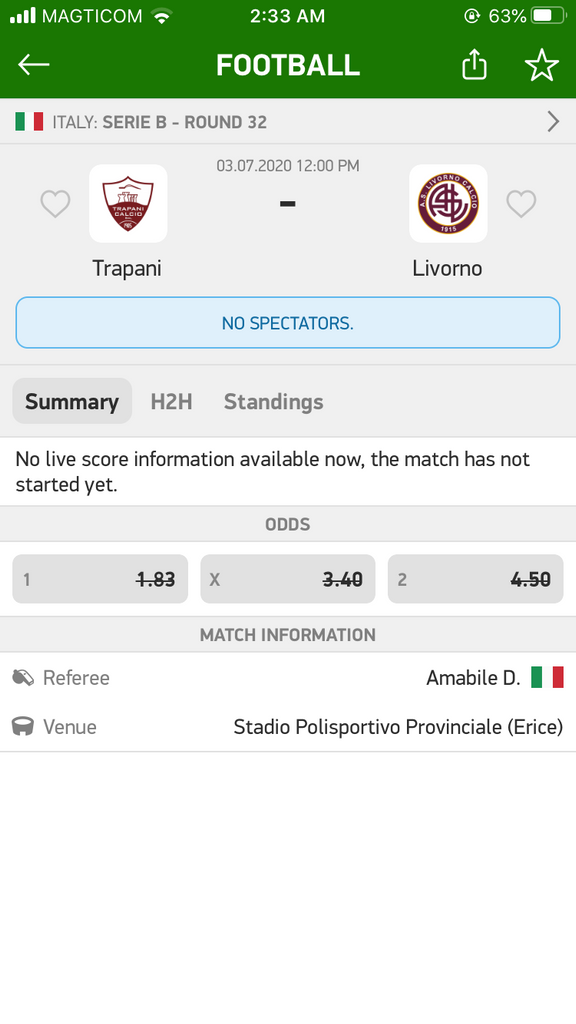Viewport: 576px width, 1024px height.
Task: Tap the venue stadium icon
Action: pyautogui.click(x=23, y=726)
